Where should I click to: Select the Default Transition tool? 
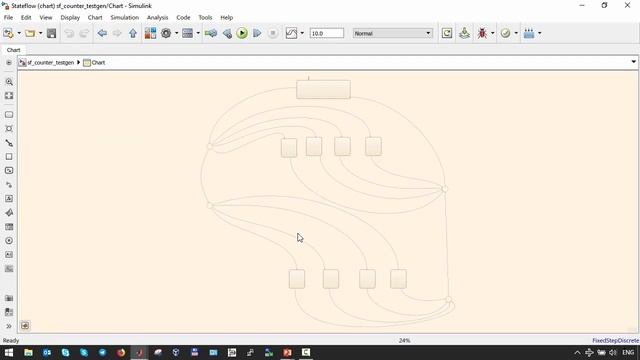coord(9,143)
